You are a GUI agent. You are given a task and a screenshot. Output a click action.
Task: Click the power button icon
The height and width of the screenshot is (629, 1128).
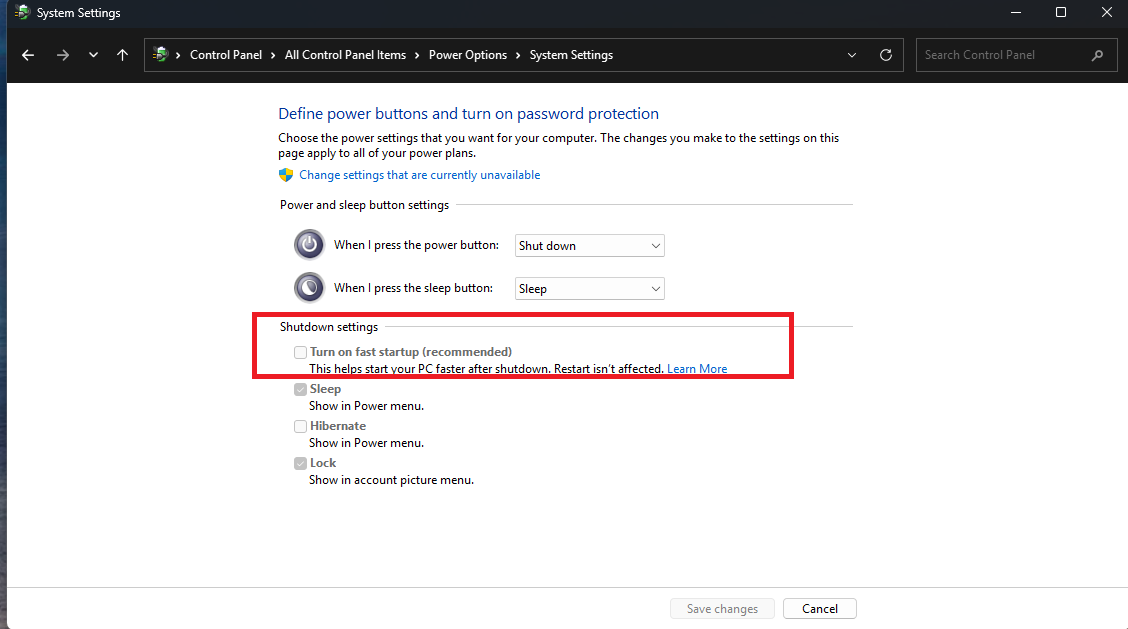click(x=309, y=245)
